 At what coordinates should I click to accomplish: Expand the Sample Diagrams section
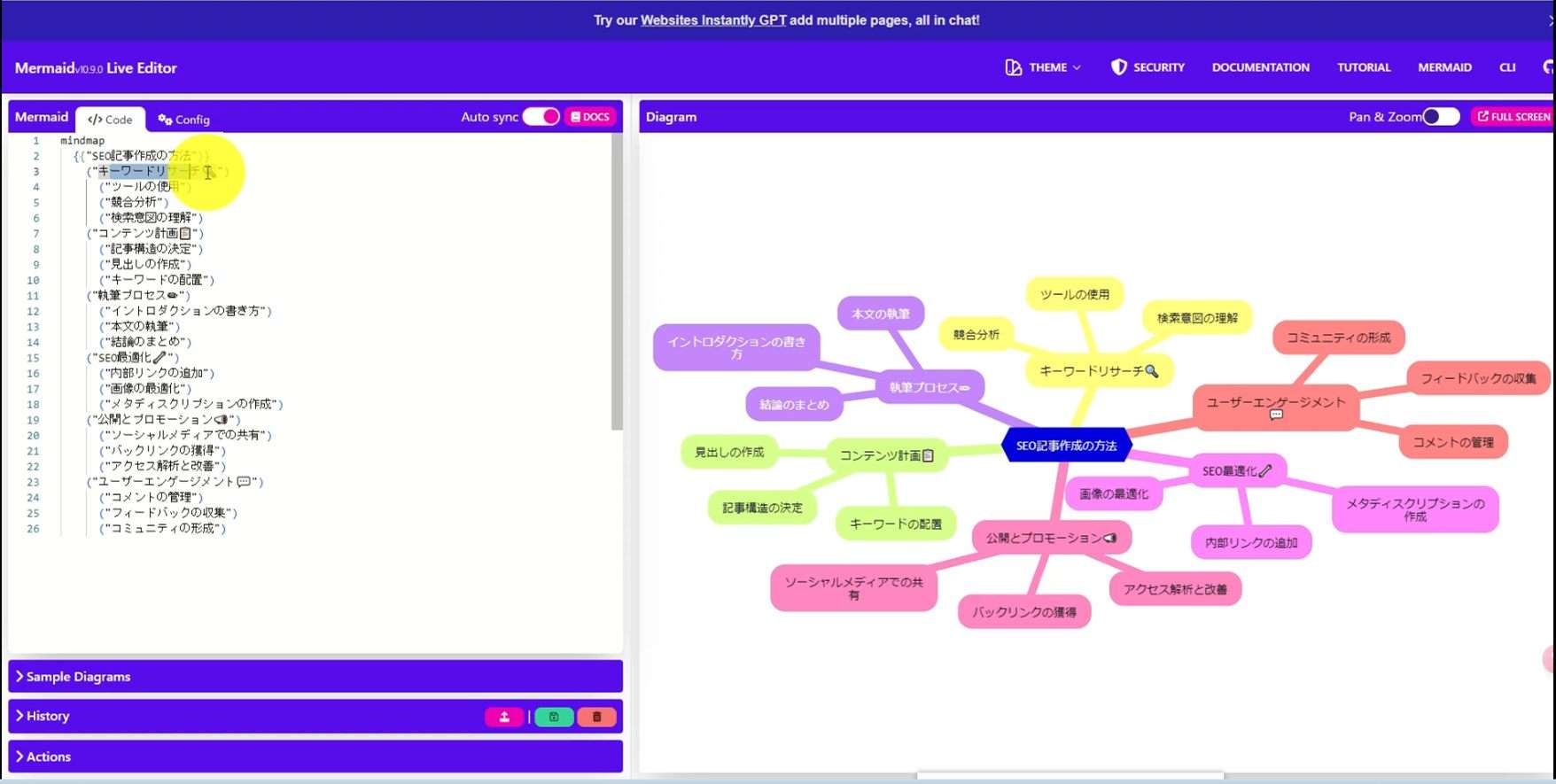coord(315,676)
